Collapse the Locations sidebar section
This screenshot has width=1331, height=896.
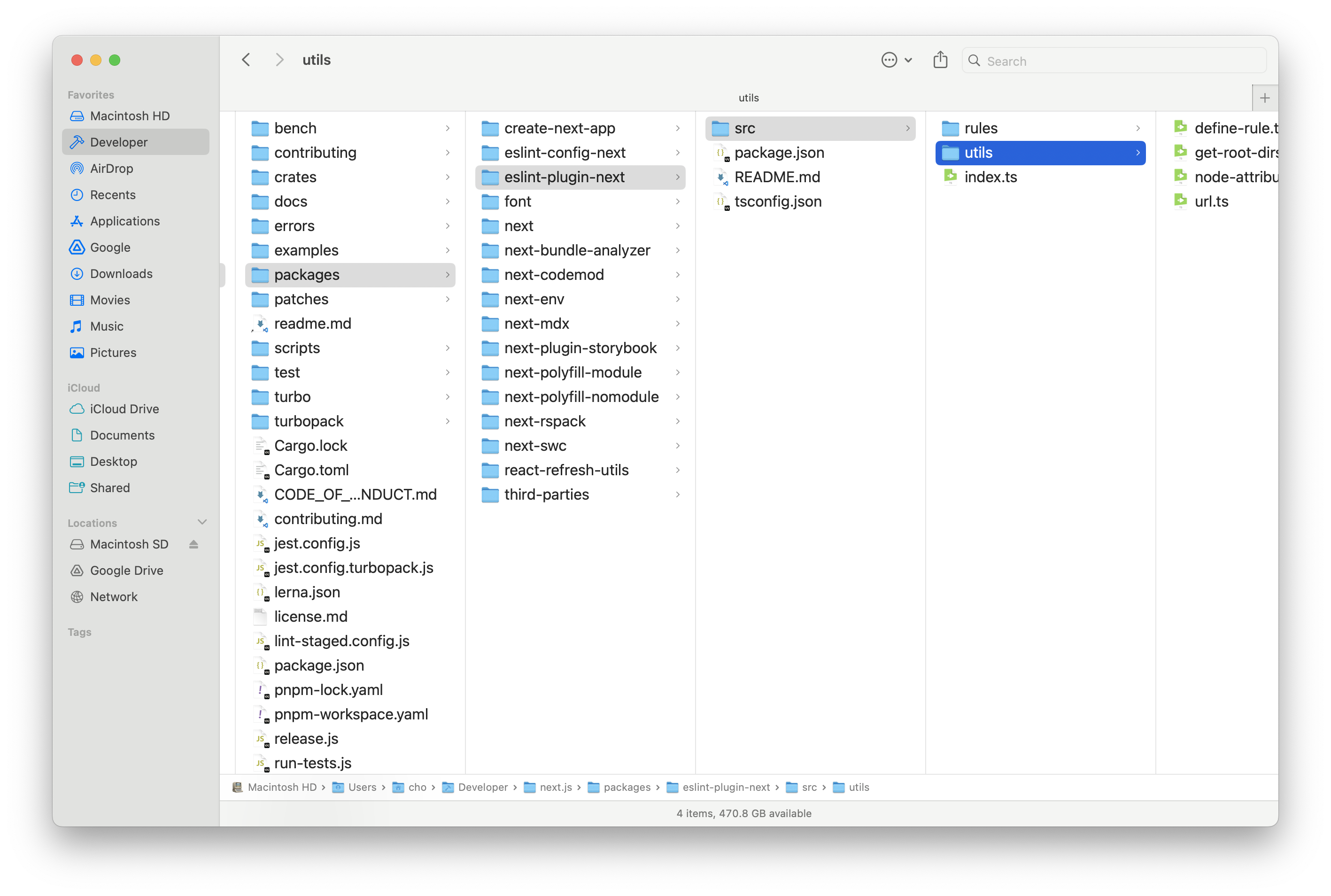click(x=202, y=522)
